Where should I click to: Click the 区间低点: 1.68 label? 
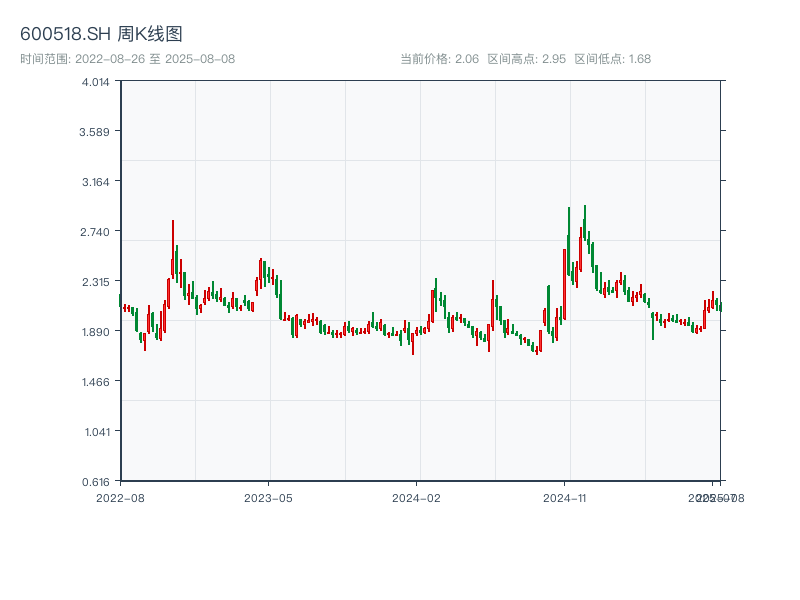pyautogui.click(x=612, y=59)
